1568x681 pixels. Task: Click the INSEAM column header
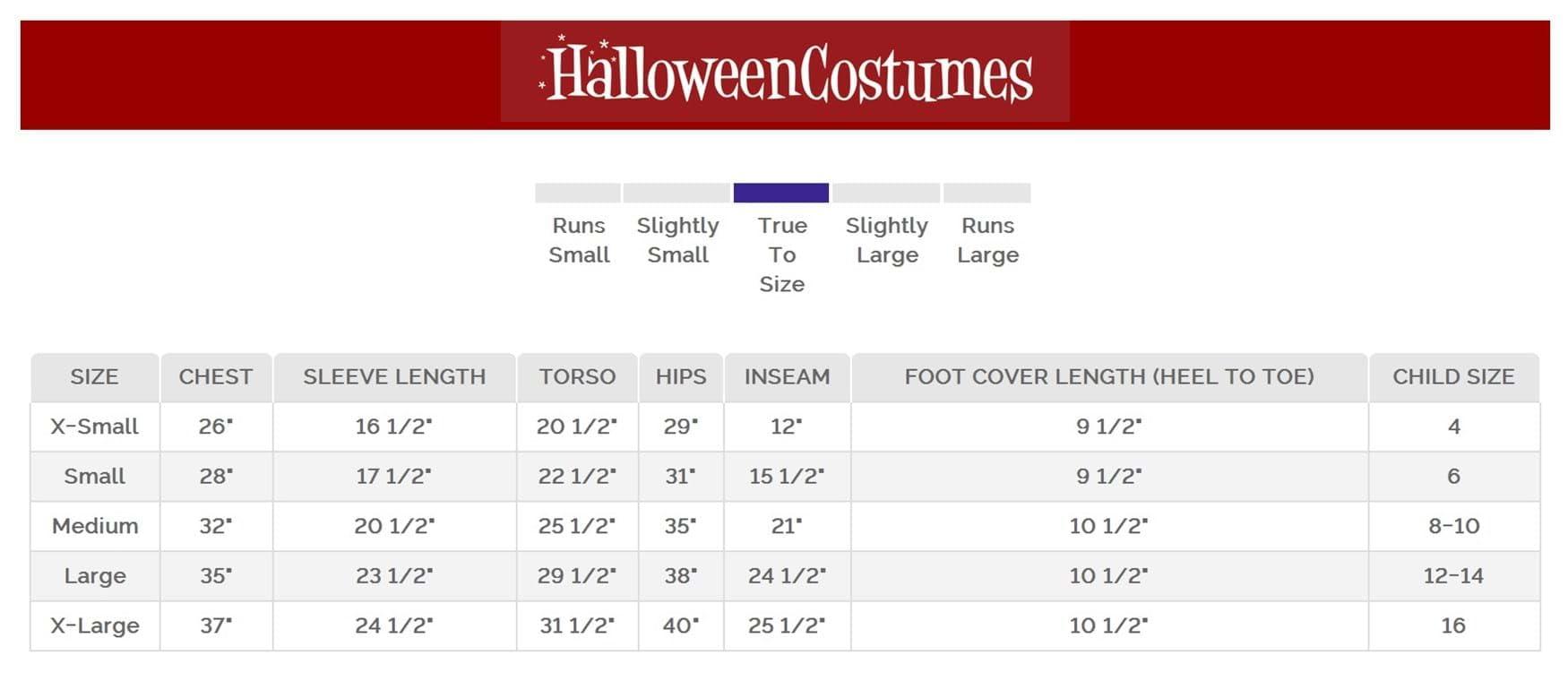pos(787,377)
